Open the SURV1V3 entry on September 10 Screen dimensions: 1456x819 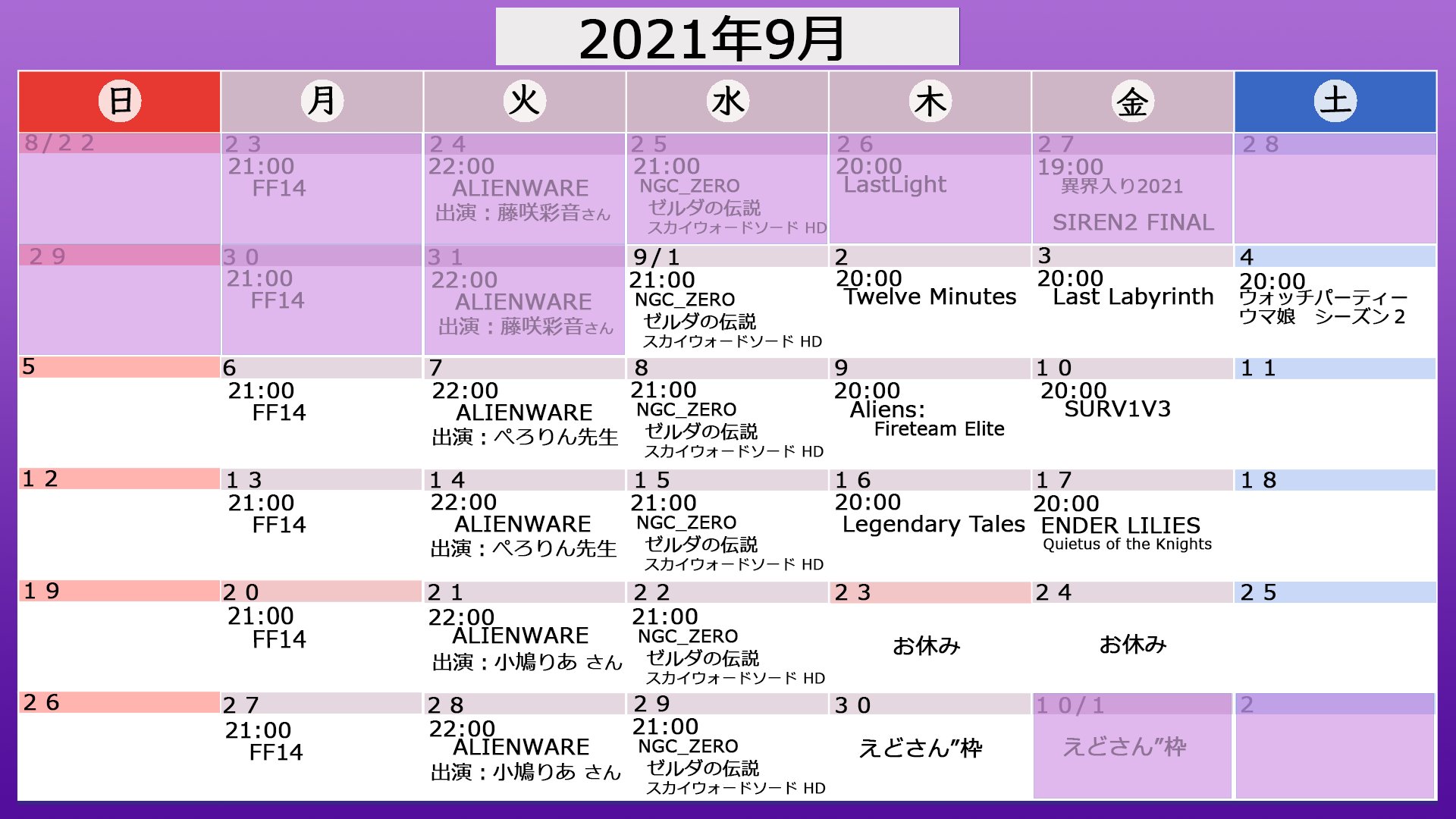(x=1116, y=409)
